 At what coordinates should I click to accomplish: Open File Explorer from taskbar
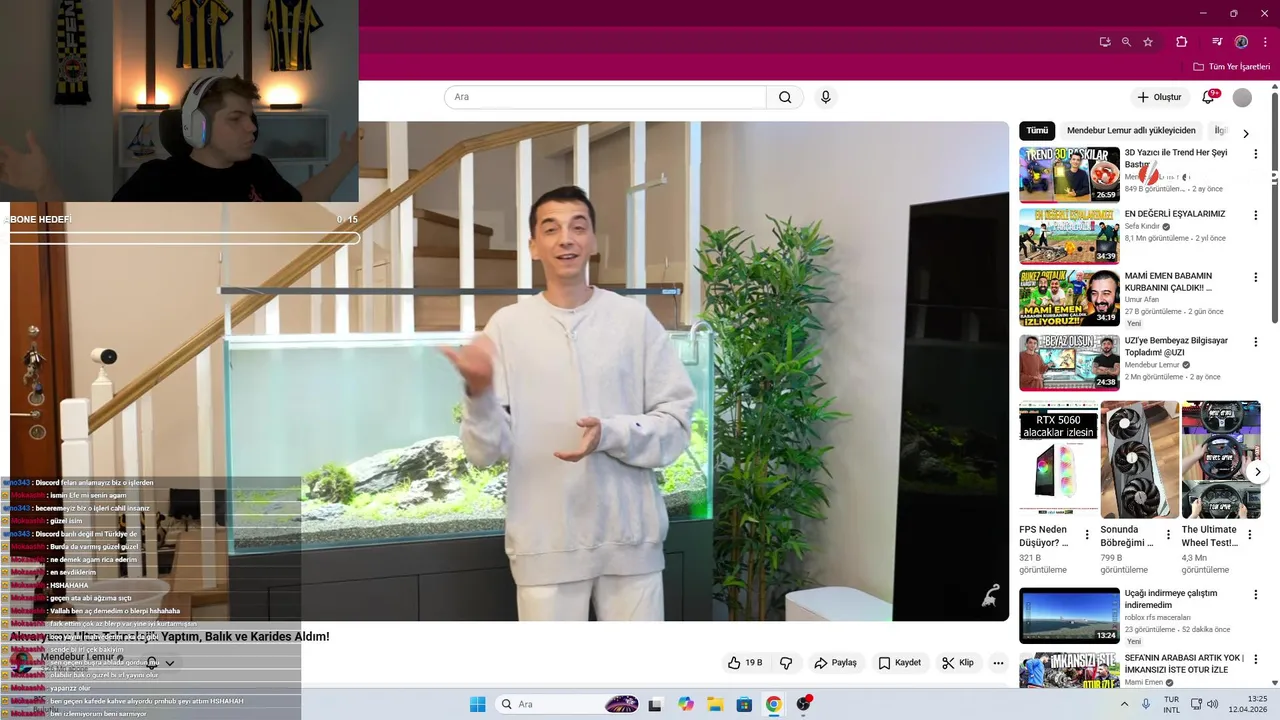pos(715,704)
